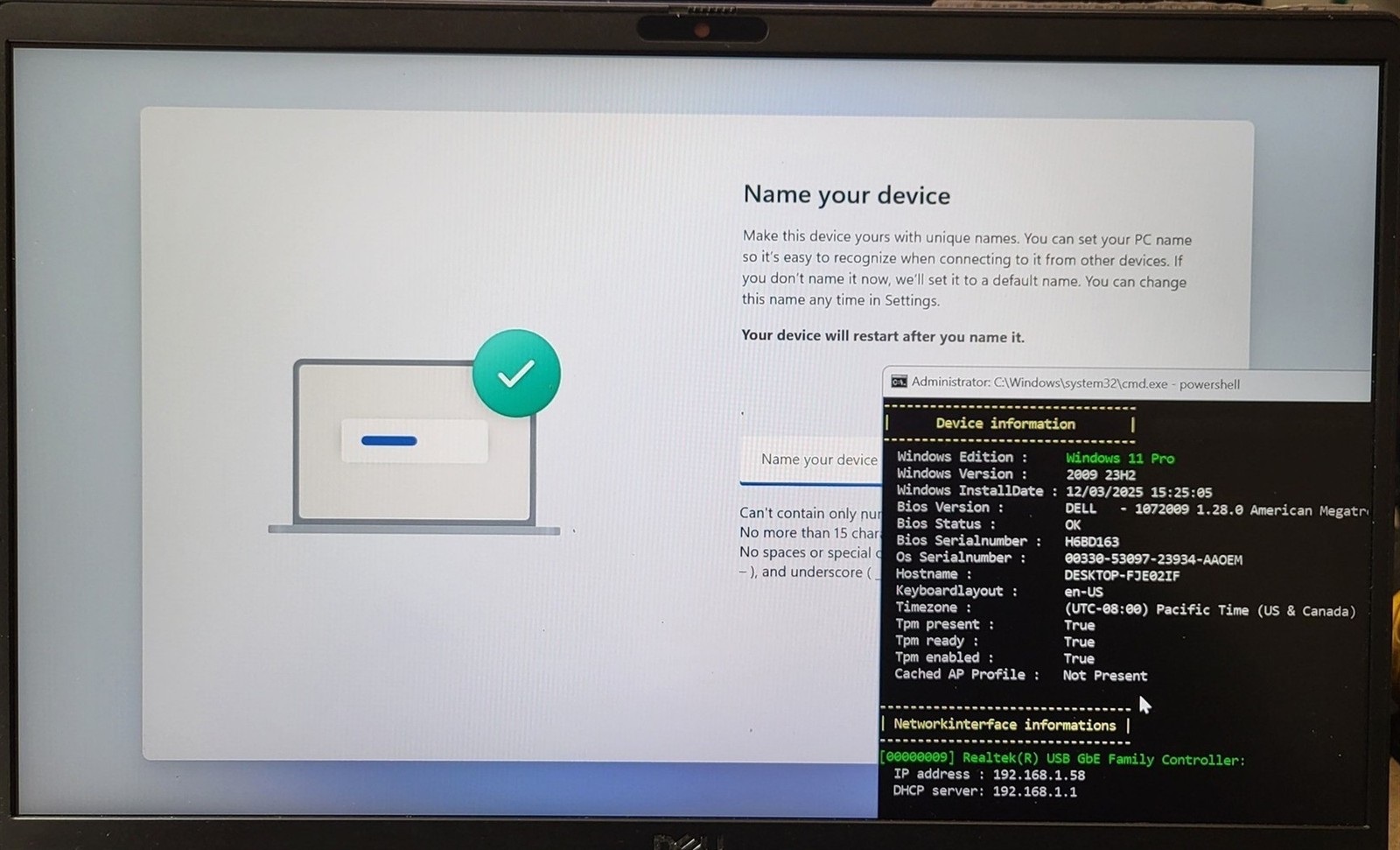The image size is (1400, 850).
Task: Click the install date "12/03/2025 15:25:05"
Action: (x=1138, y=492)
